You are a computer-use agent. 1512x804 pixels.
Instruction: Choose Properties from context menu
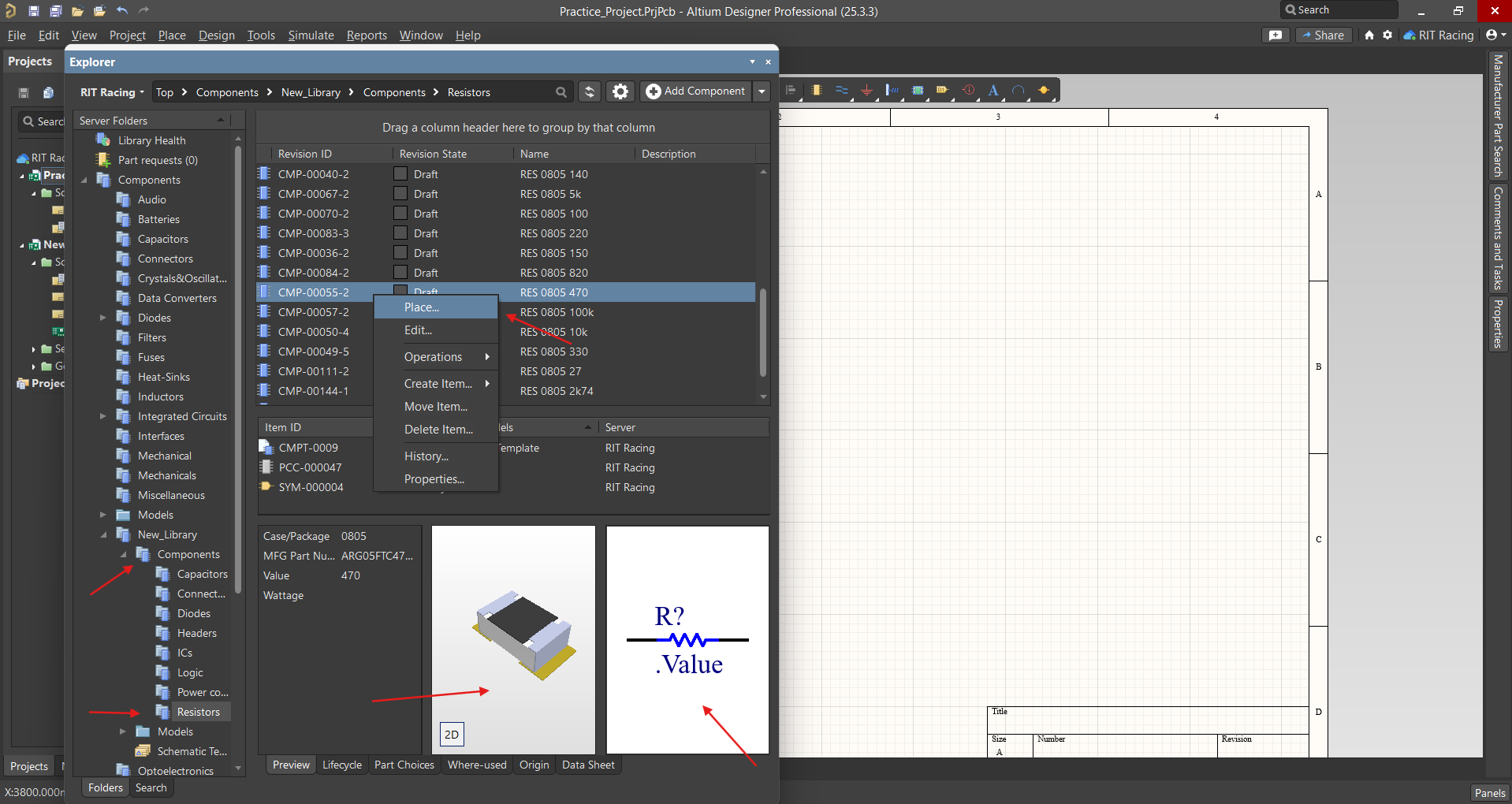(436, 479)
